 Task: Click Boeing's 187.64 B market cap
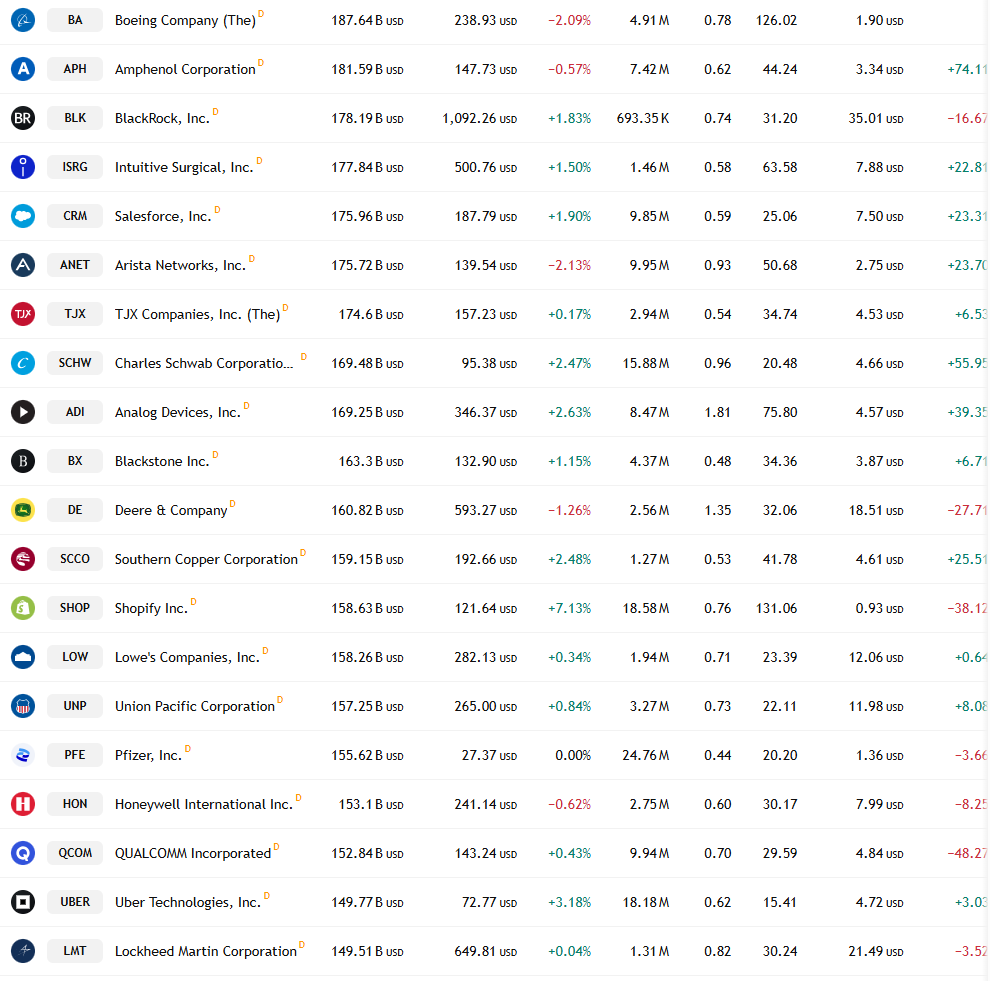coord(367,21)
